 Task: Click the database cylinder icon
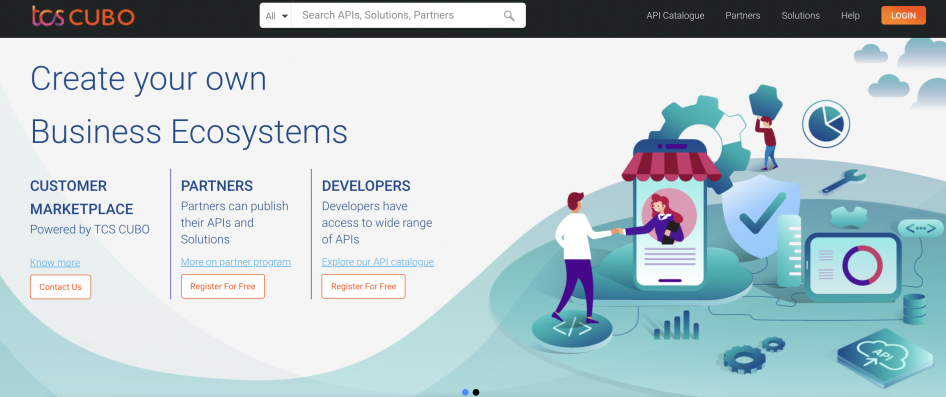tap(914, 309)
